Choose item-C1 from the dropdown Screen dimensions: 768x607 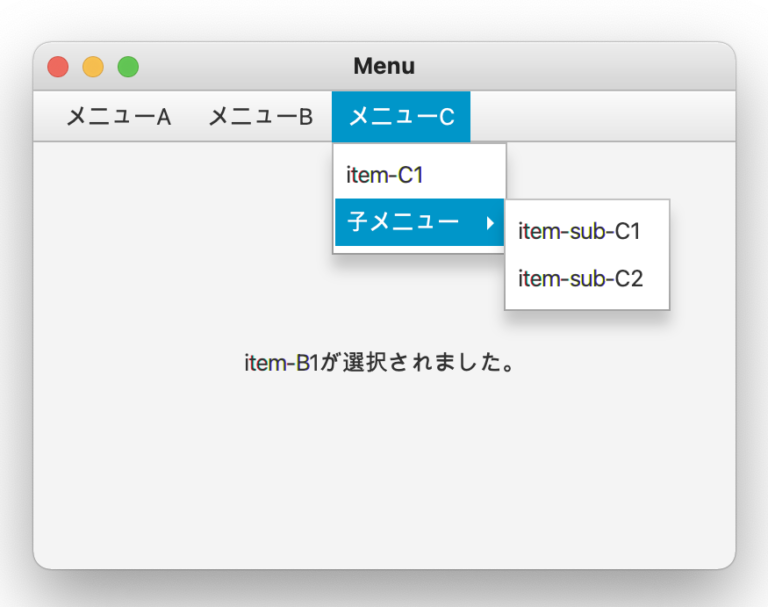(420, 175)
